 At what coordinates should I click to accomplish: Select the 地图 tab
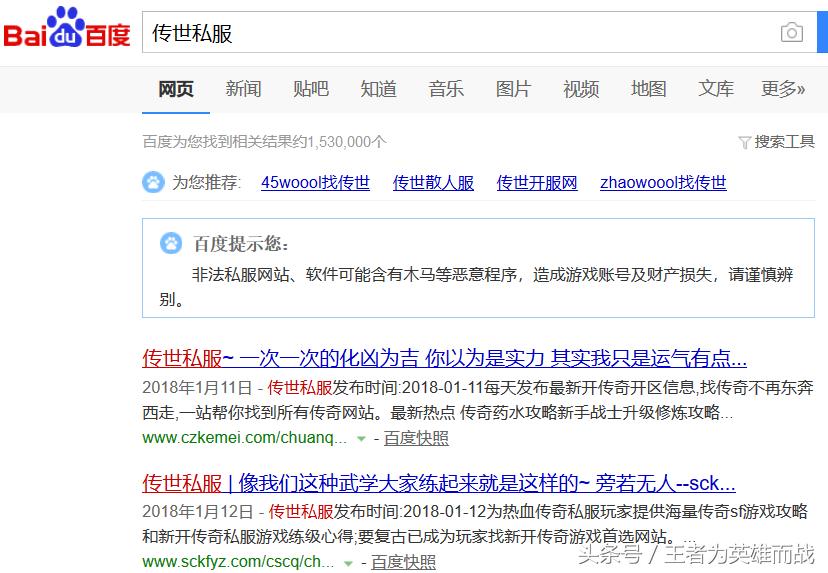(648, 89)
